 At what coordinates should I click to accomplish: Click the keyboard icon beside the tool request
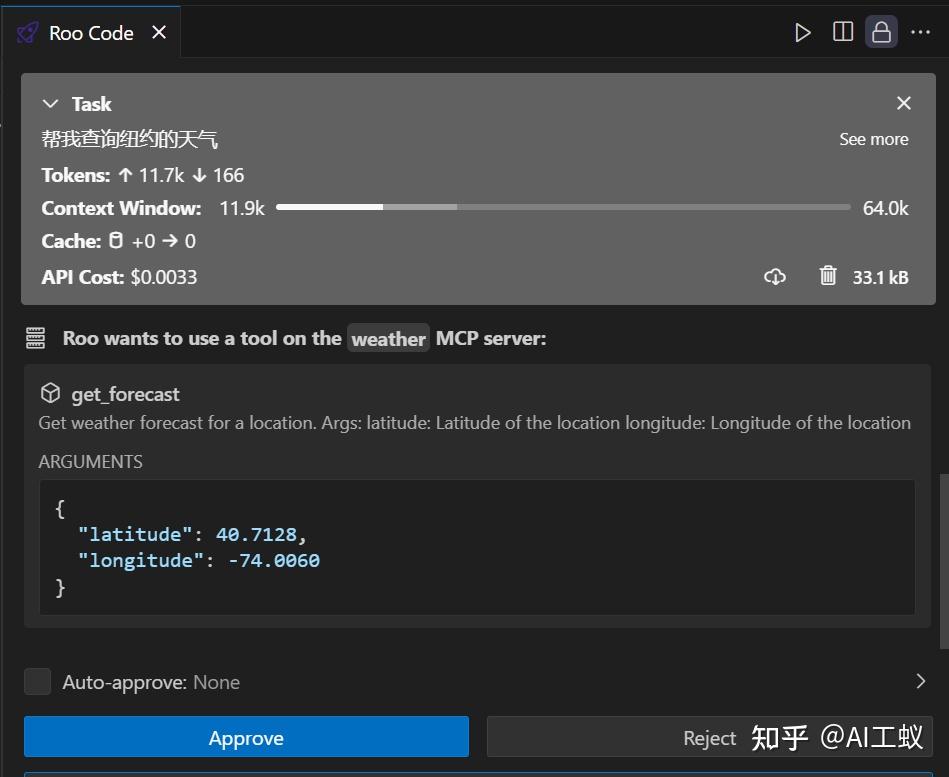(35, 337)
